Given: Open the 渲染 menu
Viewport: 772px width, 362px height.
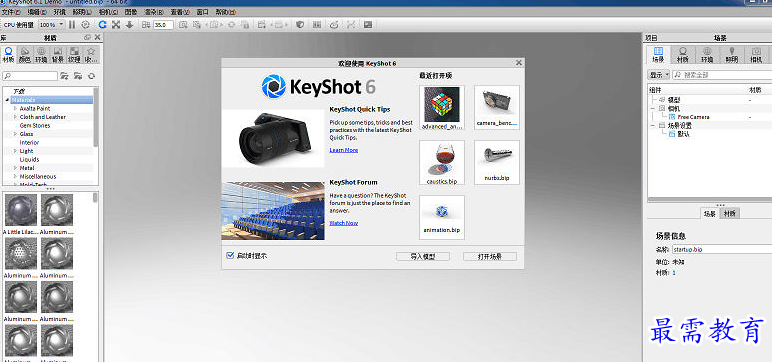Looking at the screenshot, I should click(x=155, y=12).
